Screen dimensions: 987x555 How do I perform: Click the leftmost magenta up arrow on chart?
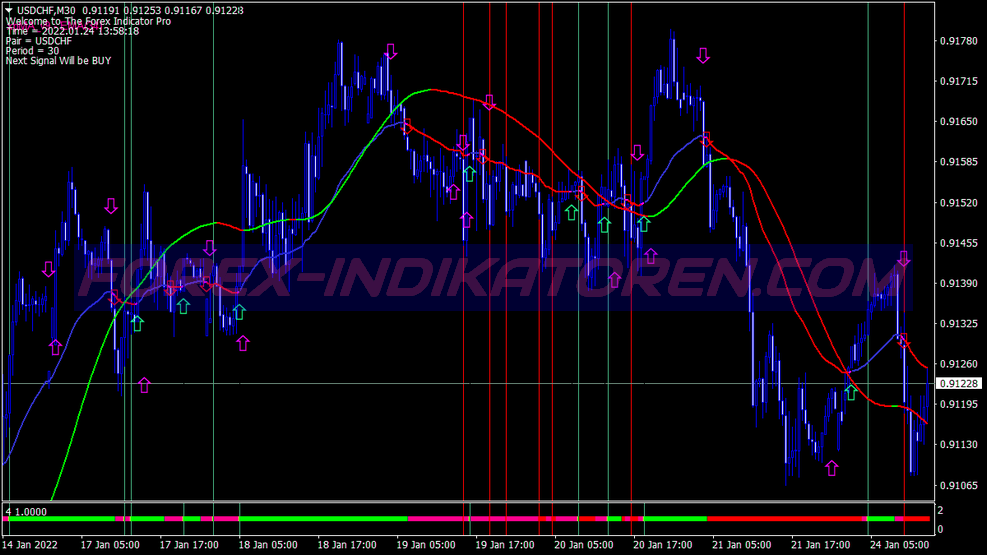pyautogui.click(x=55, y=347)
